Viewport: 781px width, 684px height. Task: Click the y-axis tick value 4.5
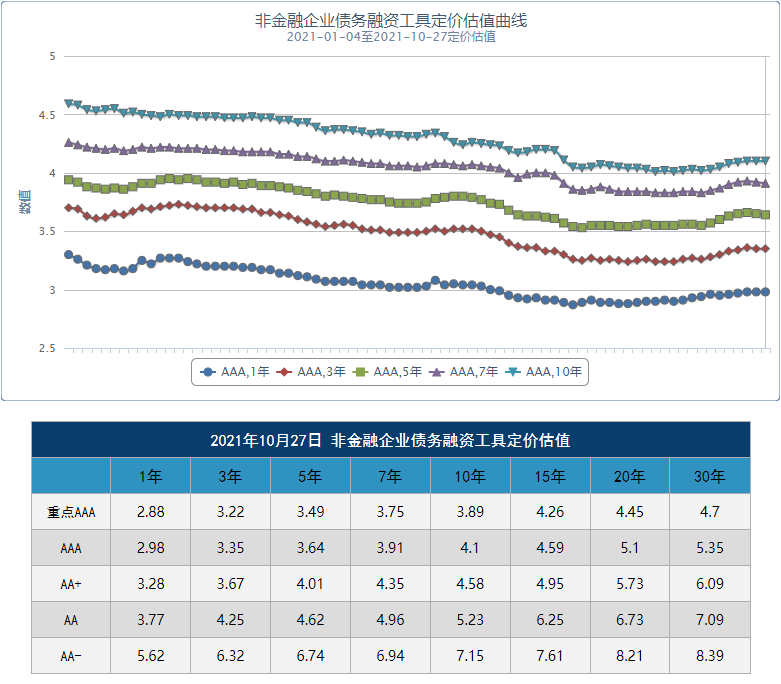47,115
